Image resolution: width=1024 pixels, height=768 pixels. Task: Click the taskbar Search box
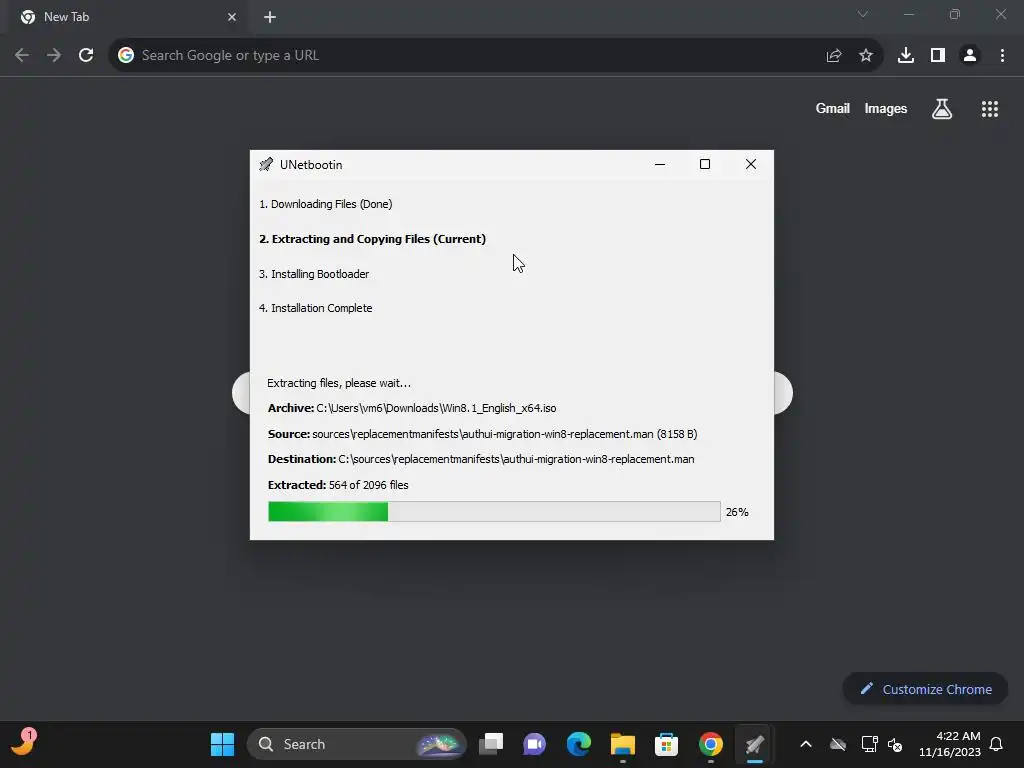click(357, 744)
